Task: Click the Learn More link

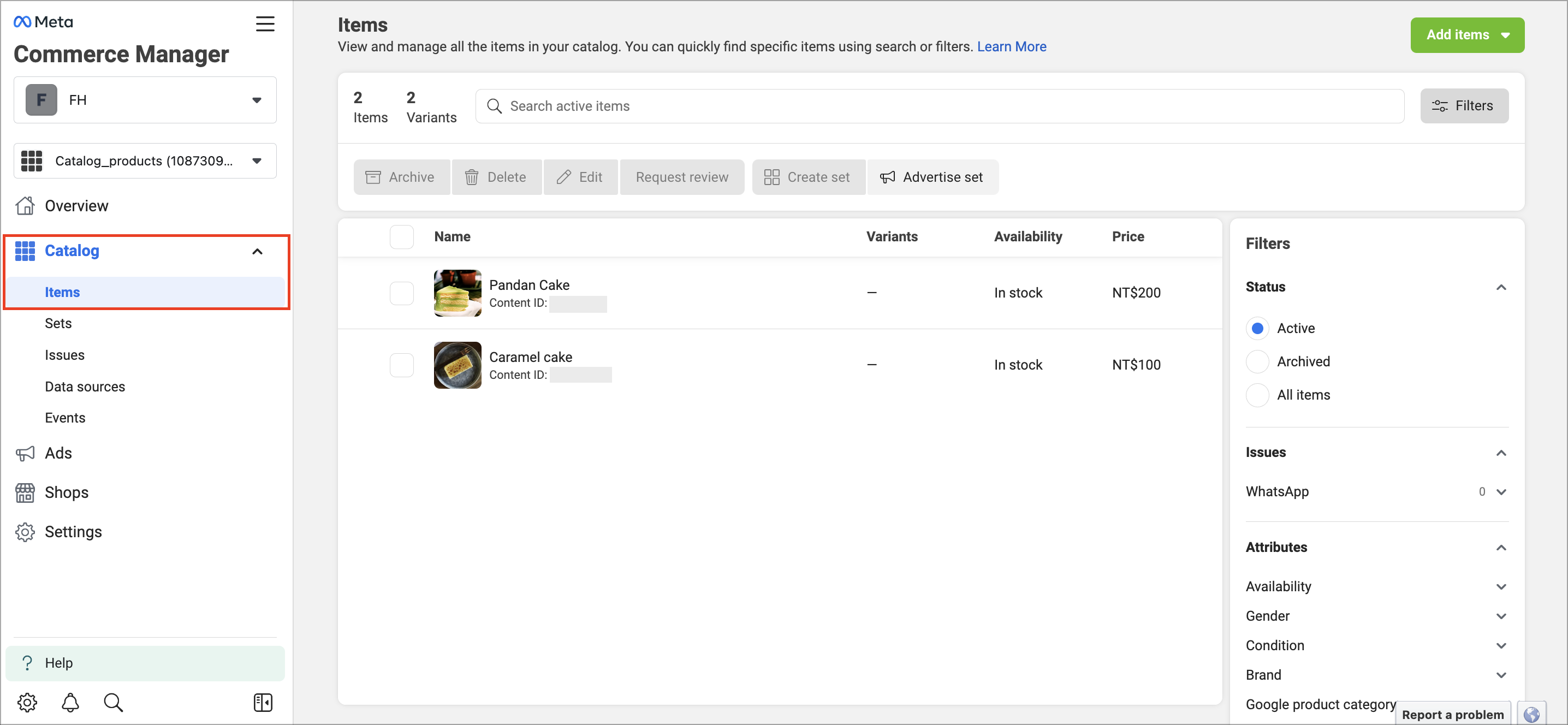Action: click(1012, 46)
